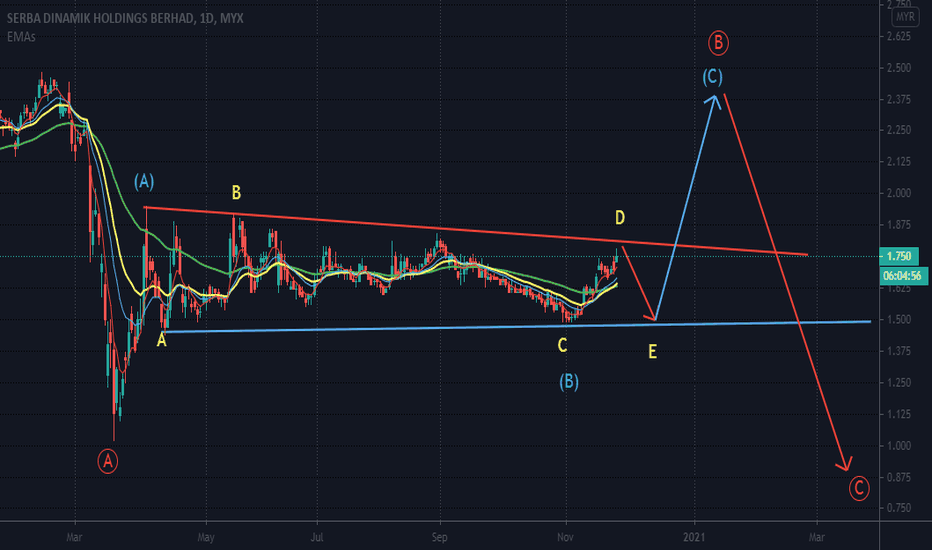Click the 2.625 price axis value
This screenshot has width=932, height=550.
click(x=898, y=36)
